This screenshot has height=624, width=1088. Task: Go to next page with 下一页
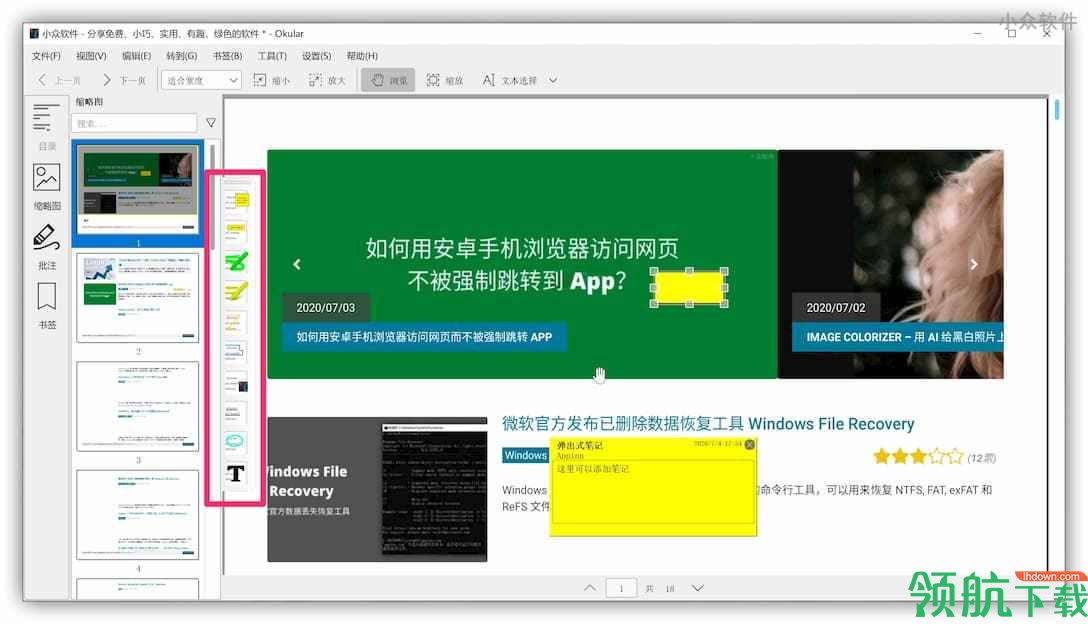tap(124, 81)
